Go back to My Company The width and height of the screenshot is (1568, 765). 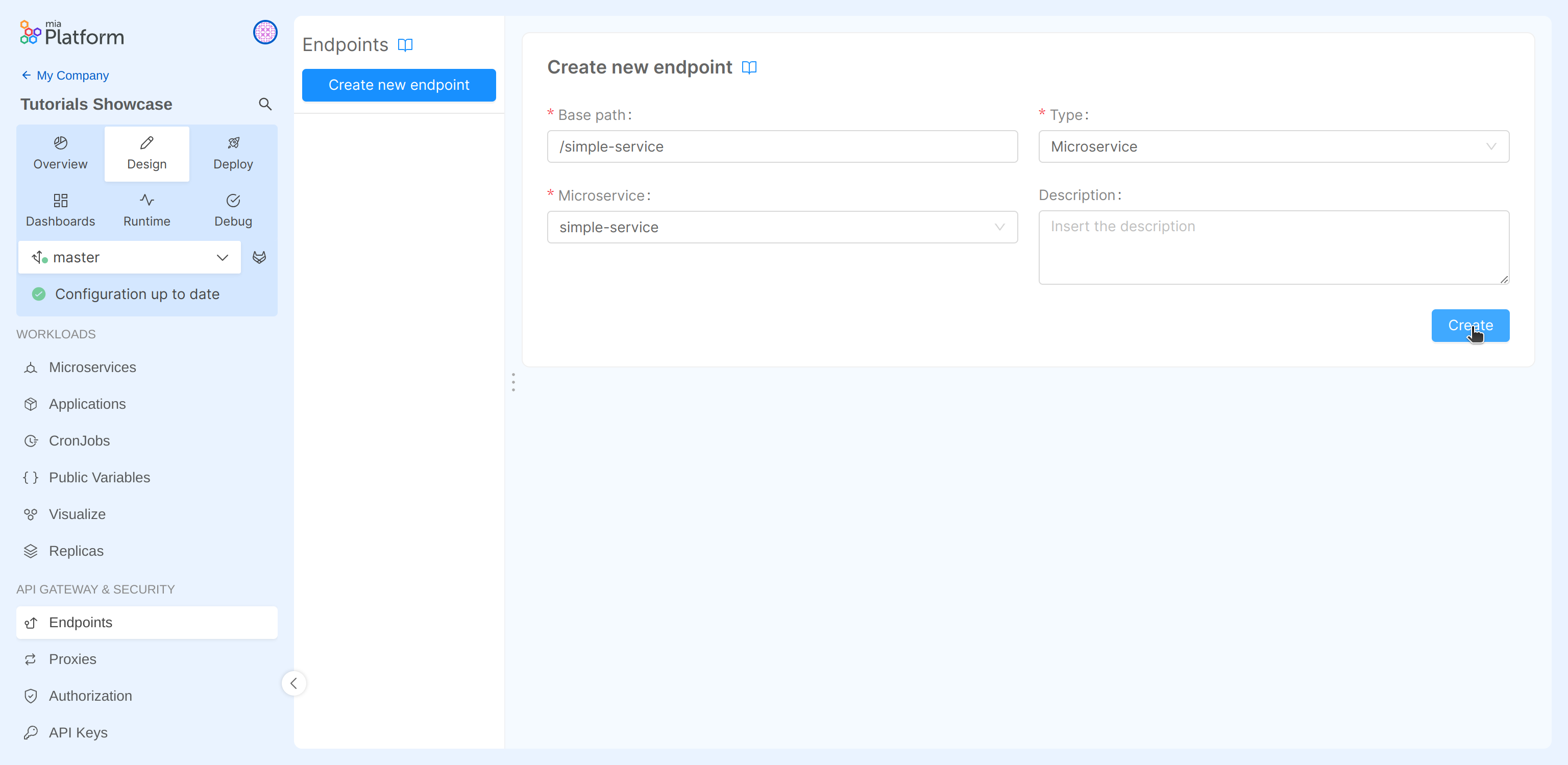pos(64,75)
